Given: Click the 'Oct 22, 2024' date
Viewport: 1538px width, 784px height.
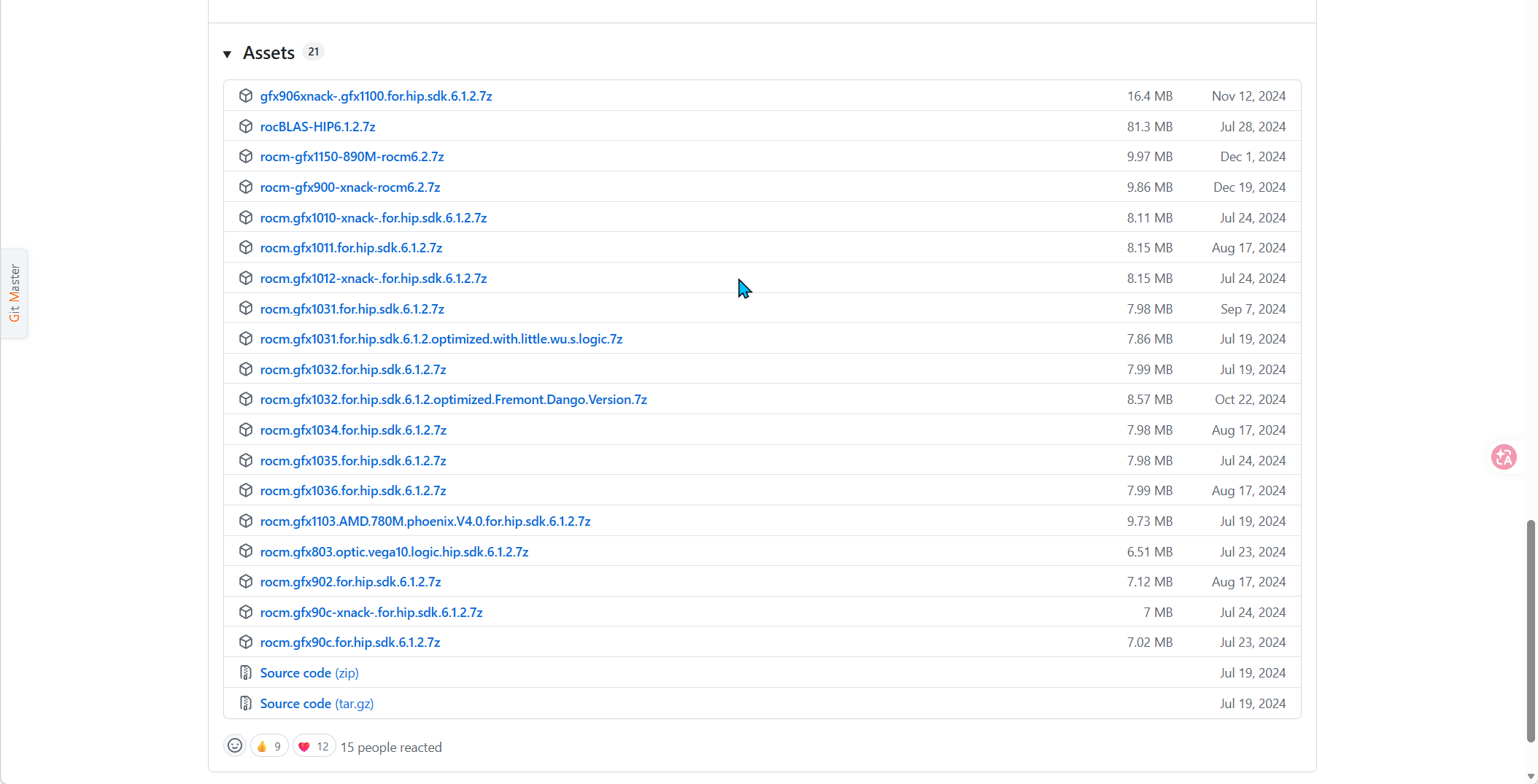Looking at the screenshot, I should coord(1250,399).
